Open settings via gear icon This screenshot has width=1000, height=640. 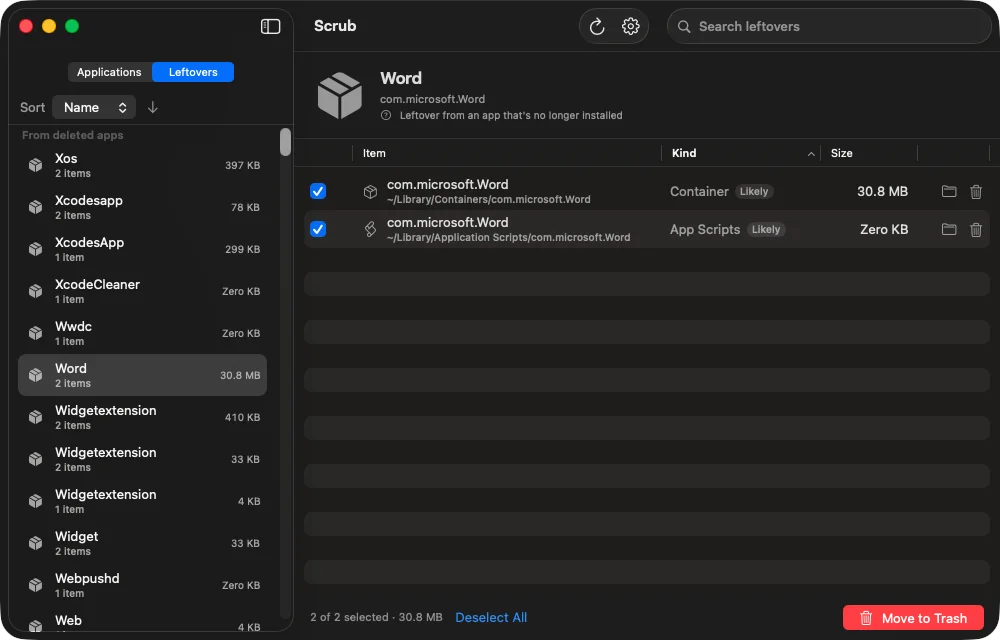[x=630, y=26]
